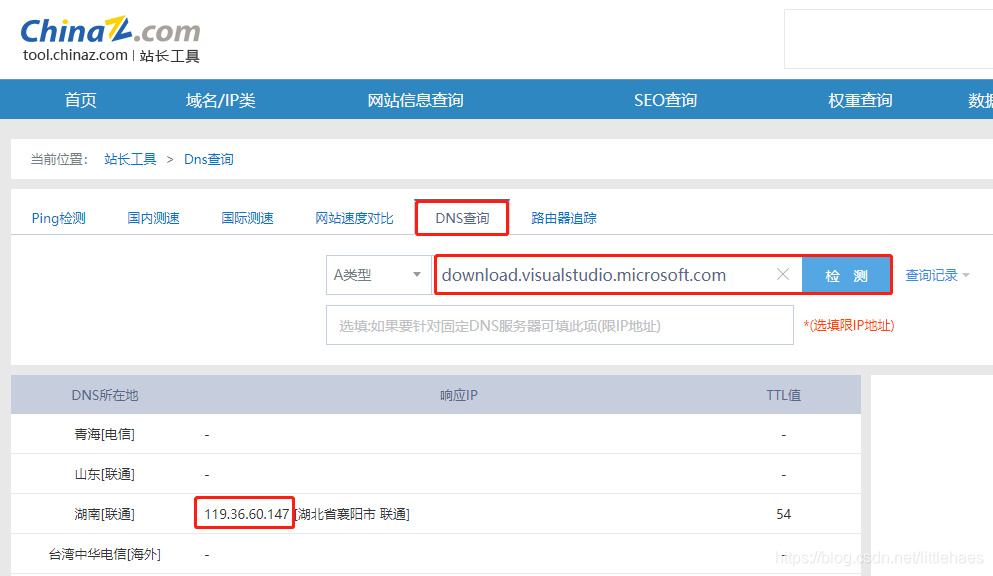Click the top-right search box
993x576 pixels.
(888, 39)
